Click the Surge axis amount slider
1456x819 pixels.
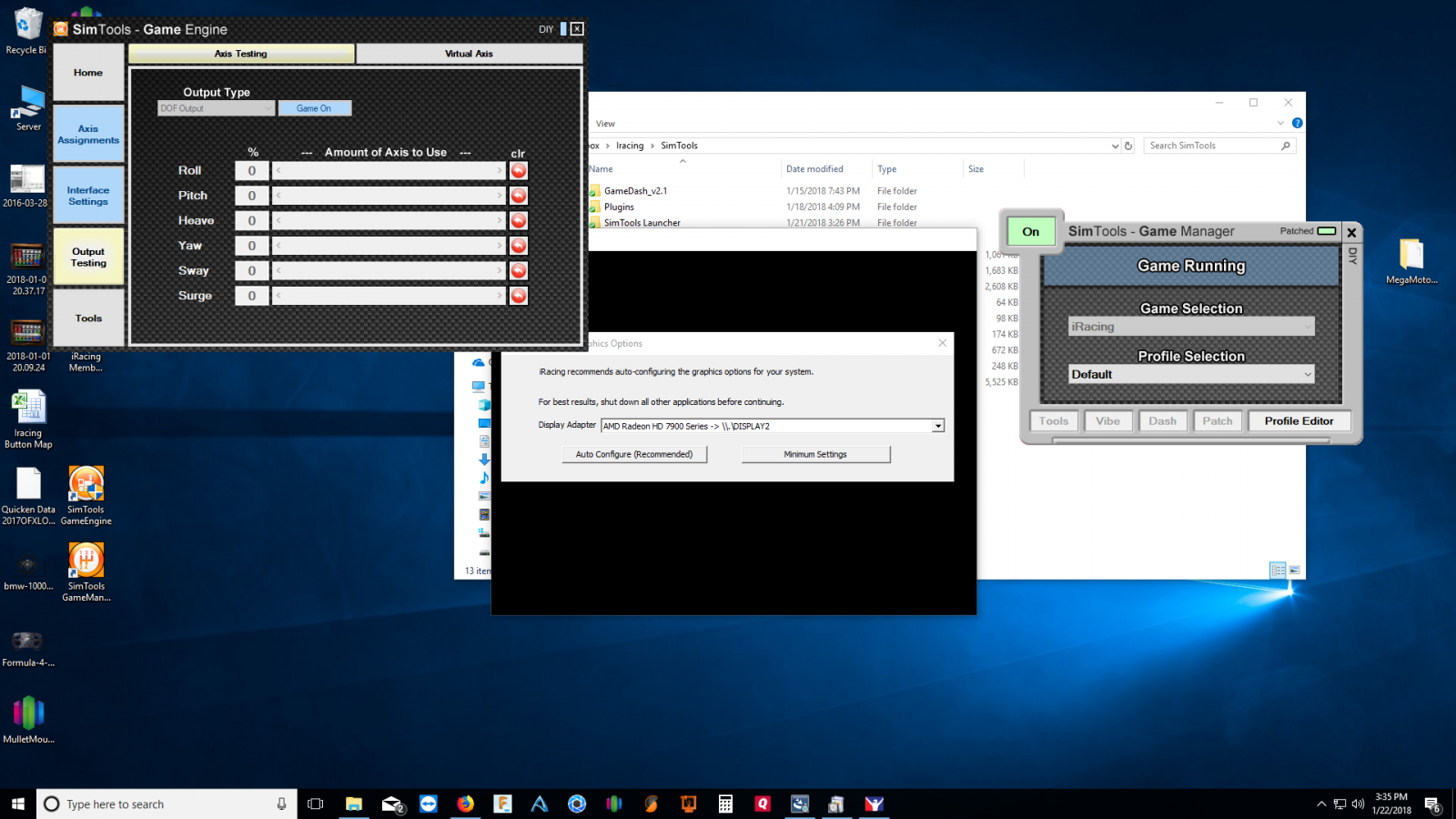[389, 296]
